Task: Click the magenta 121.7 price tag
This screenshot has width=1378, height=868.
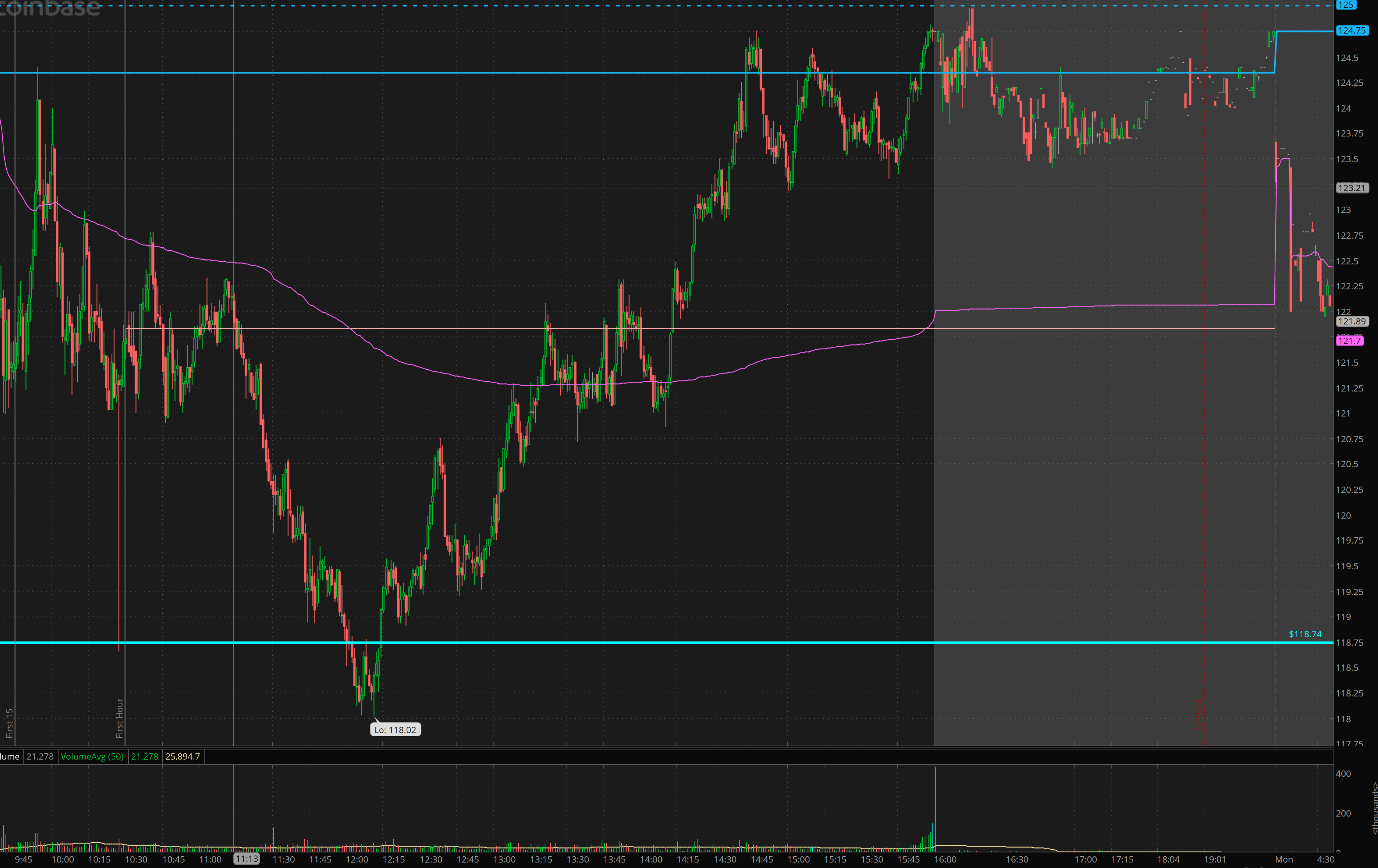Action: tap(1349, 341)
